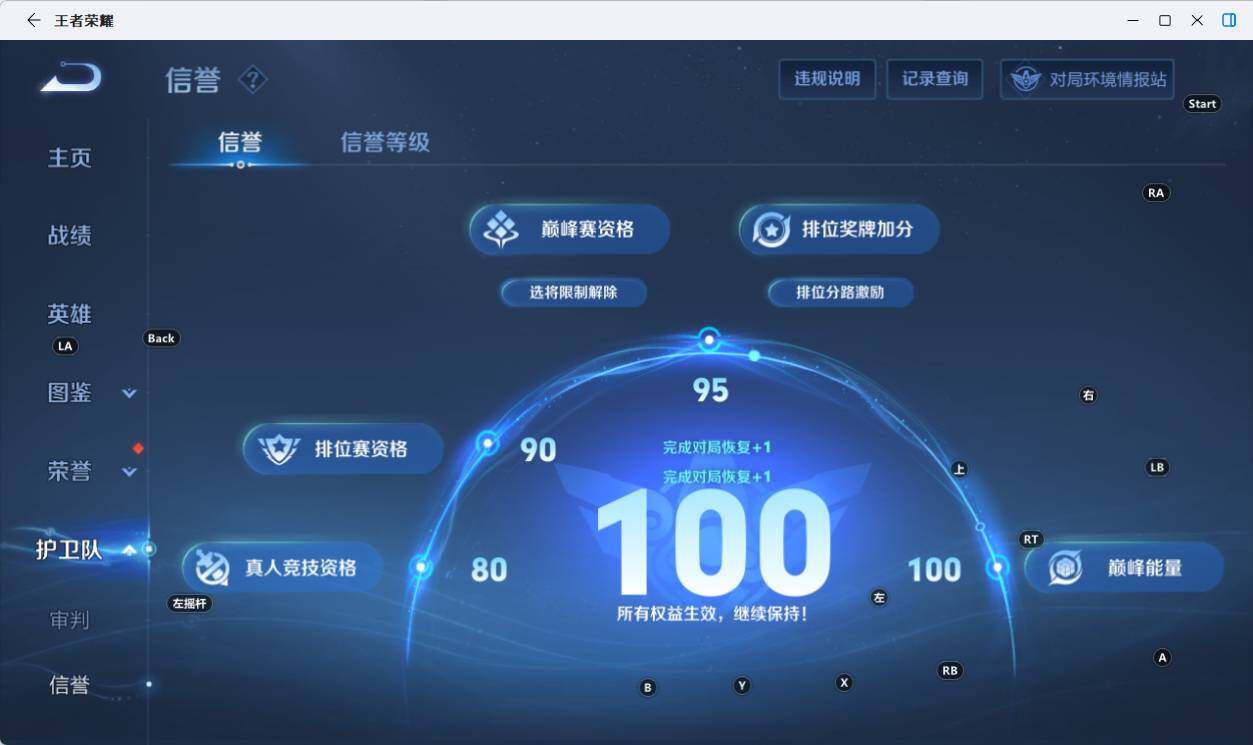The width and height of the screenshot is (1253, 745).
Task: Switch to the 信誉等级 tab
Action: [x=384, y=143]
